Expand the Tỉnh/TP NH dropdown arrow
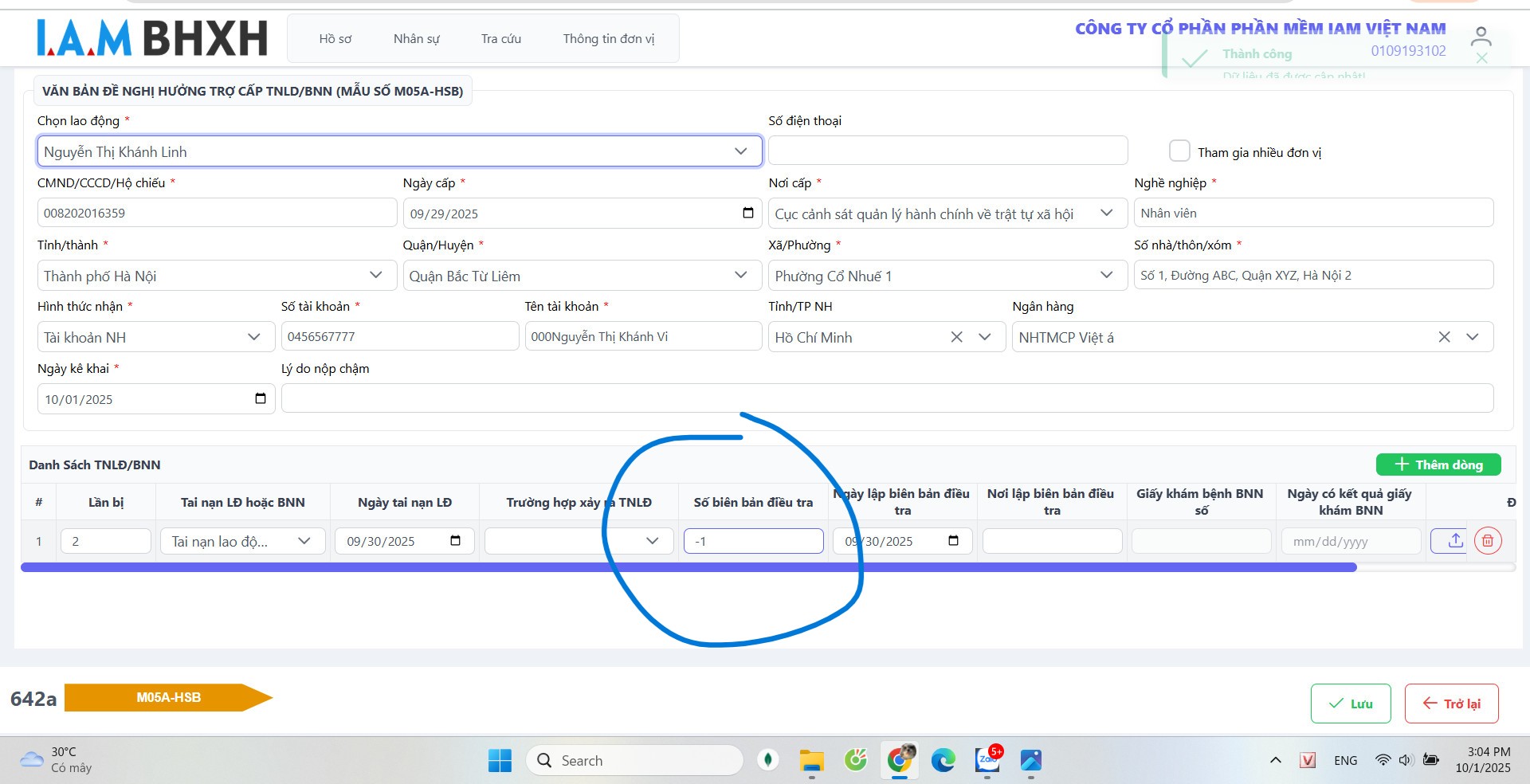 tap(985, 337)
